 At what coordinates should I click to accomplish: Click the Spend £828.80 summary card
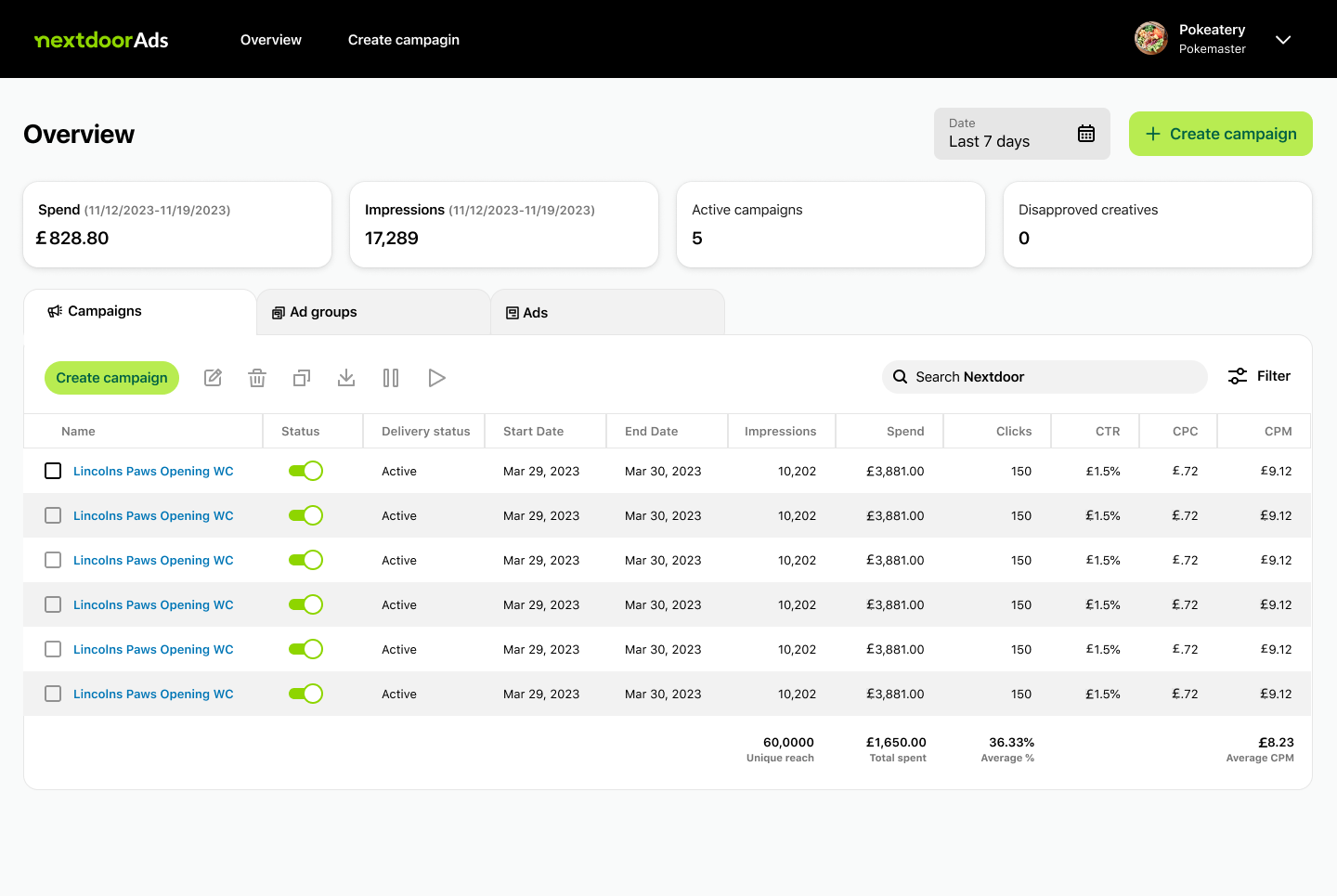tap(177, 225)
